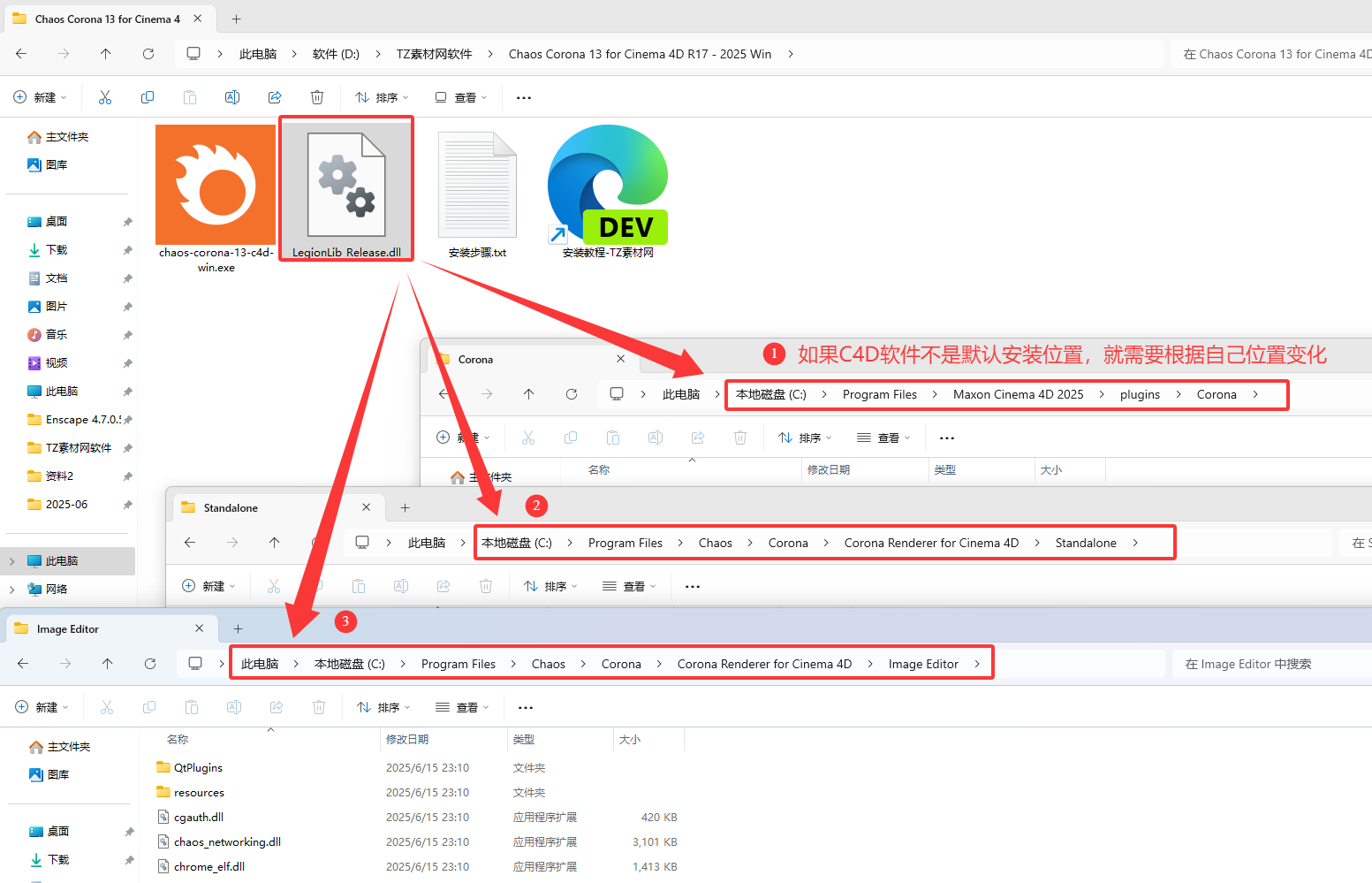Copy the selected file in Chaos Corona 13 window
This screenshot has height=883, width=1372.
(148, 97)
